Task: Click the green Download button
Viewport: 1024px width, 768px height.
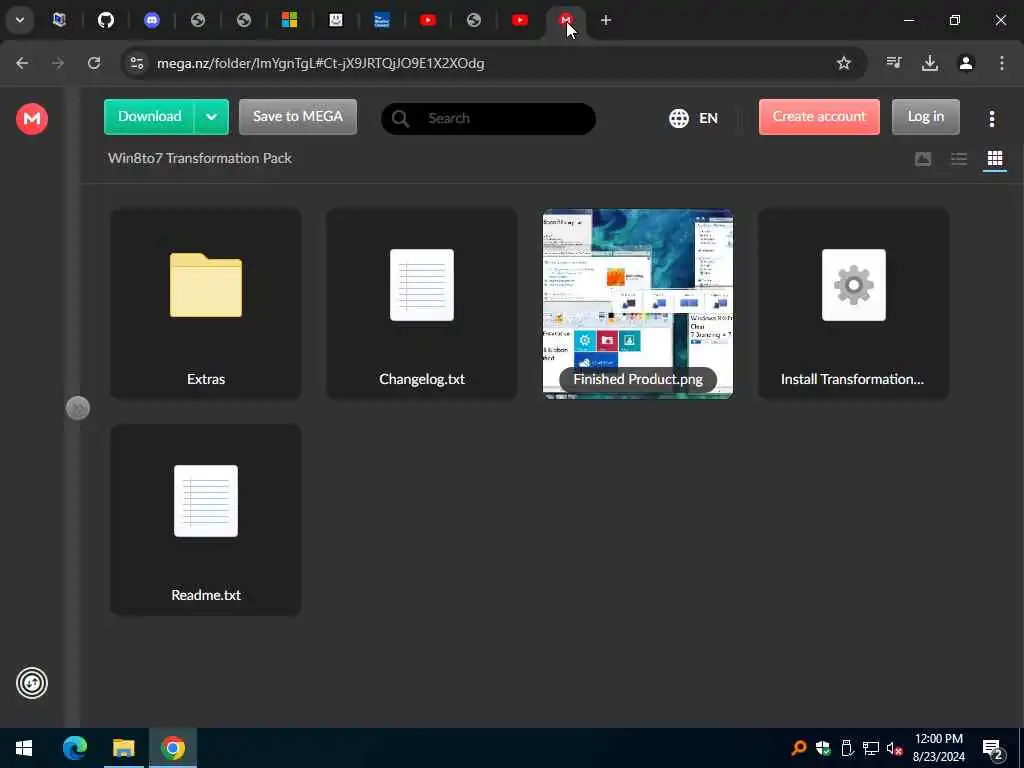Action: 150,117
